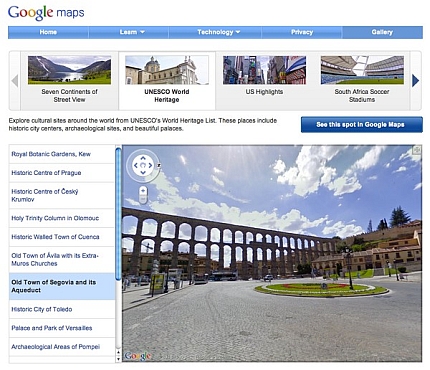
Task: Open the Privacy page
Action: (x=302, y=32)
